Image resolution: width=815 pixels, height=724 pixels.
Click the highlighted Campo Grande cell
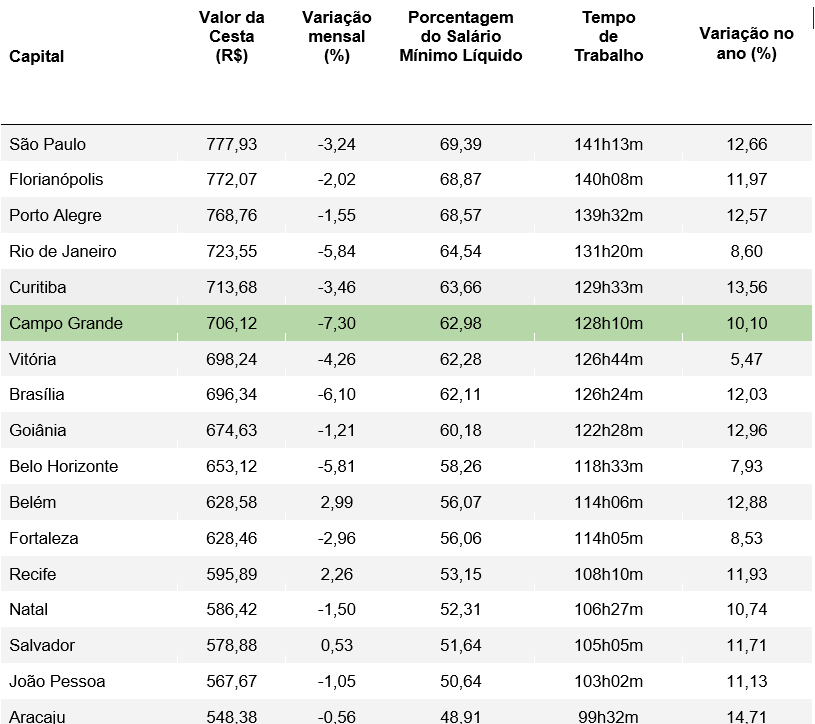[x=66, y=323]
